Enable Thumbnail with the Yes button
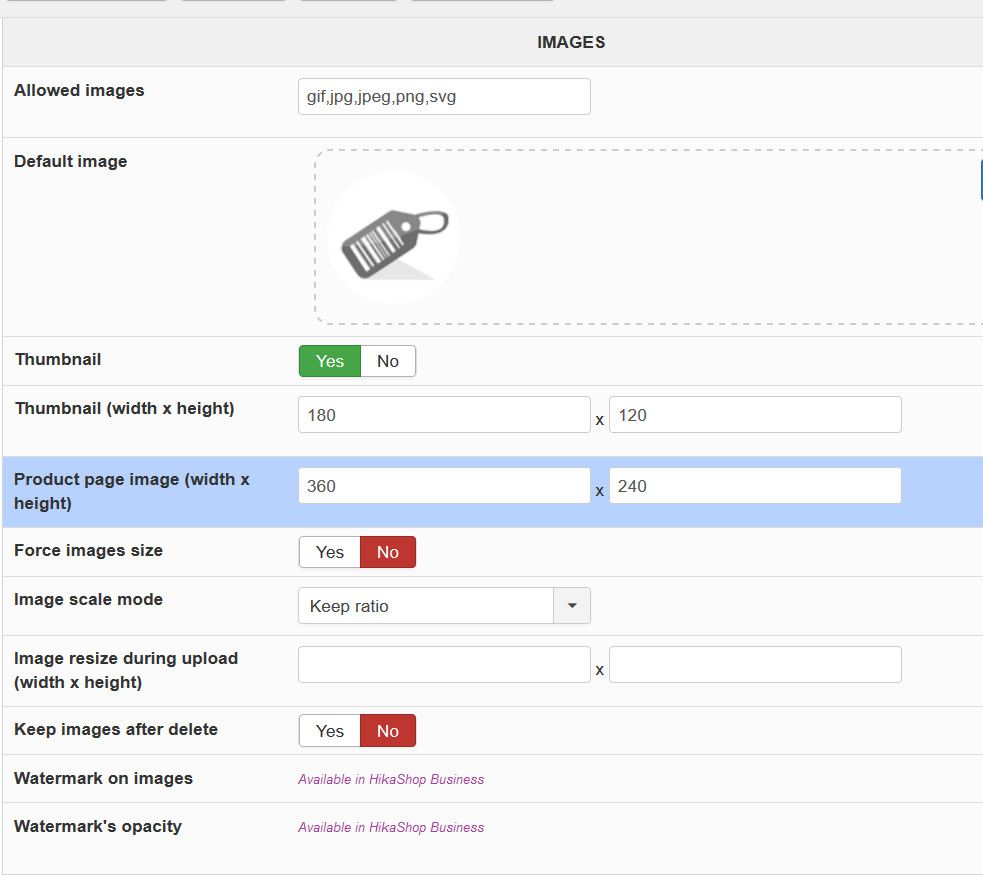This screenshot has height=875, width=983. click(x=329, y=361)
